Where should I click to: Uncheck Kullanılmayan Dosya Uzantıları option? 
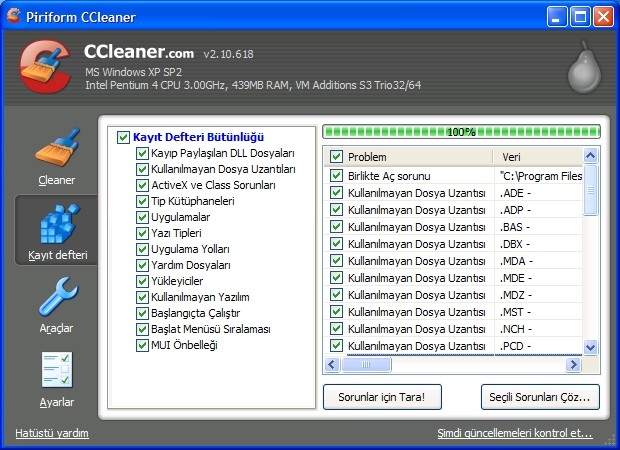pos(142,169)
